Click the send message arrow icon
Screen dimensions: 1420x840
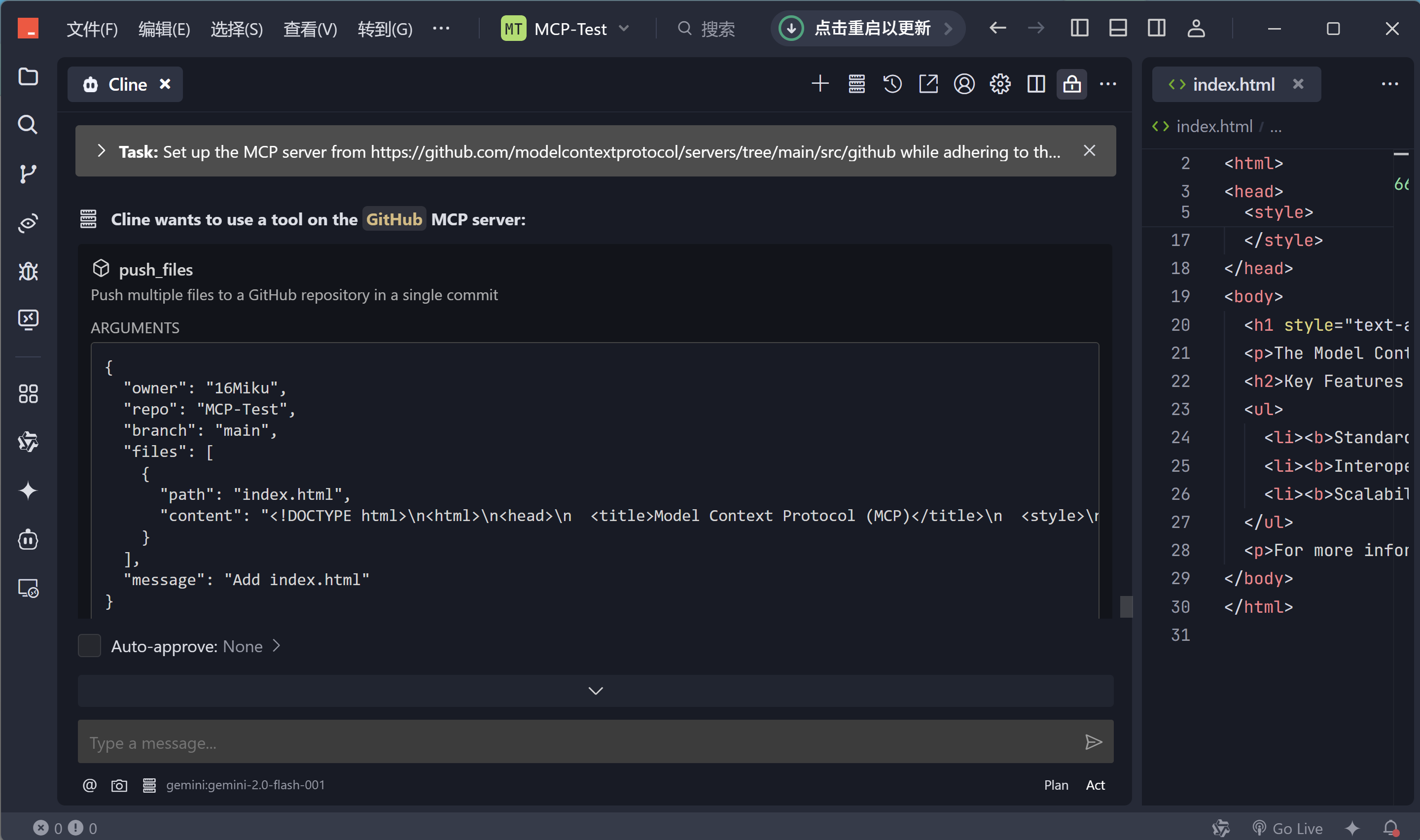(1093, 742)
